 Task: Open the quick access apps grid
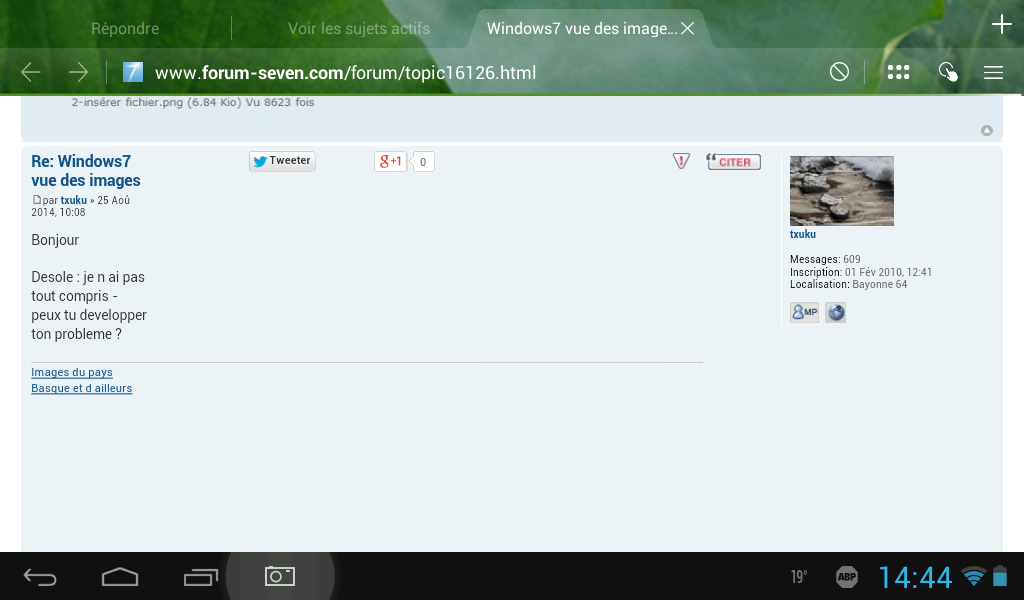[898, 71]
